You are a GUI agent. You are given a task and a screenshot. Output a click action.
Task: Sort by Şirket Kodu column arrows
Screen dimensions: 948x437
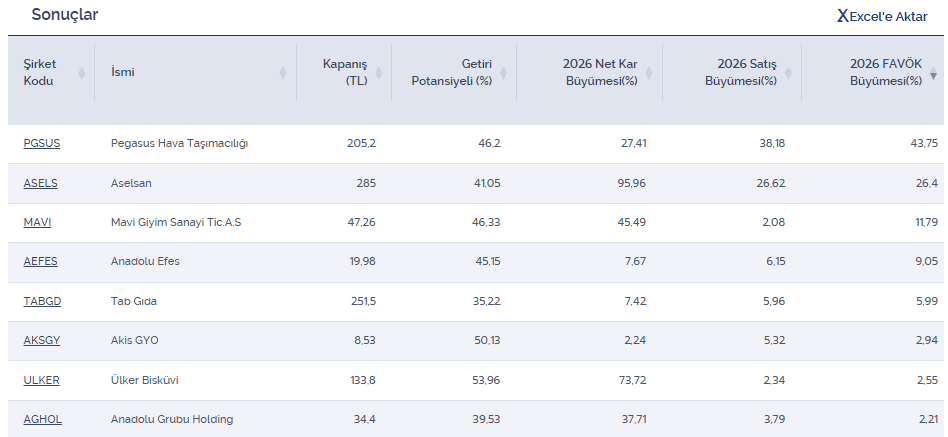tap(82, 72)
